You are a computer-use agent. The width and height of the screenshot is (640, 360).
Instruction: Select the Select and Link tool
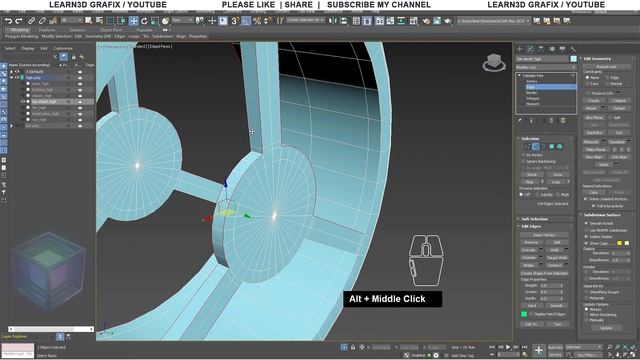[x=31, y=20]
